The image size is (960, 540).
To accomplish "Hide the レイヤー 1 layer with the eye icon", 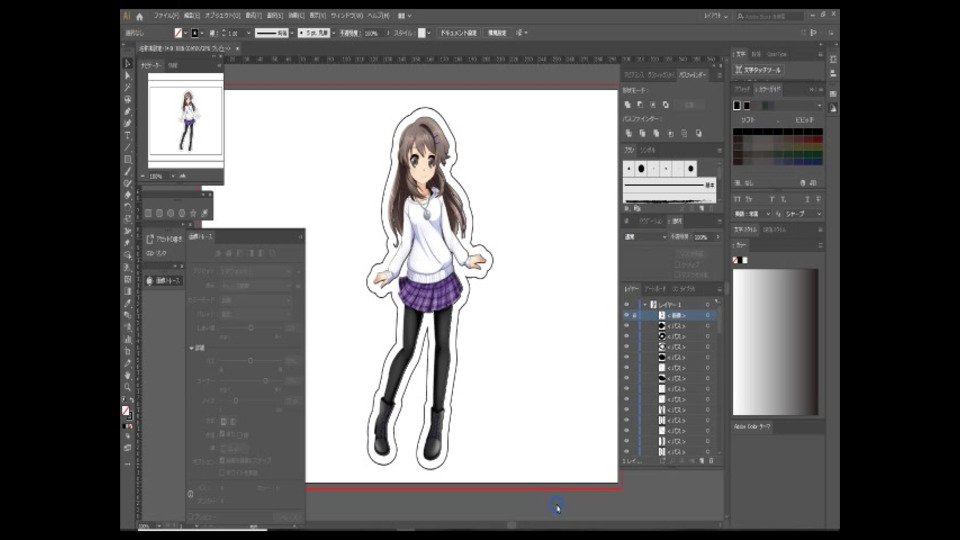I will tap(626, 304).
